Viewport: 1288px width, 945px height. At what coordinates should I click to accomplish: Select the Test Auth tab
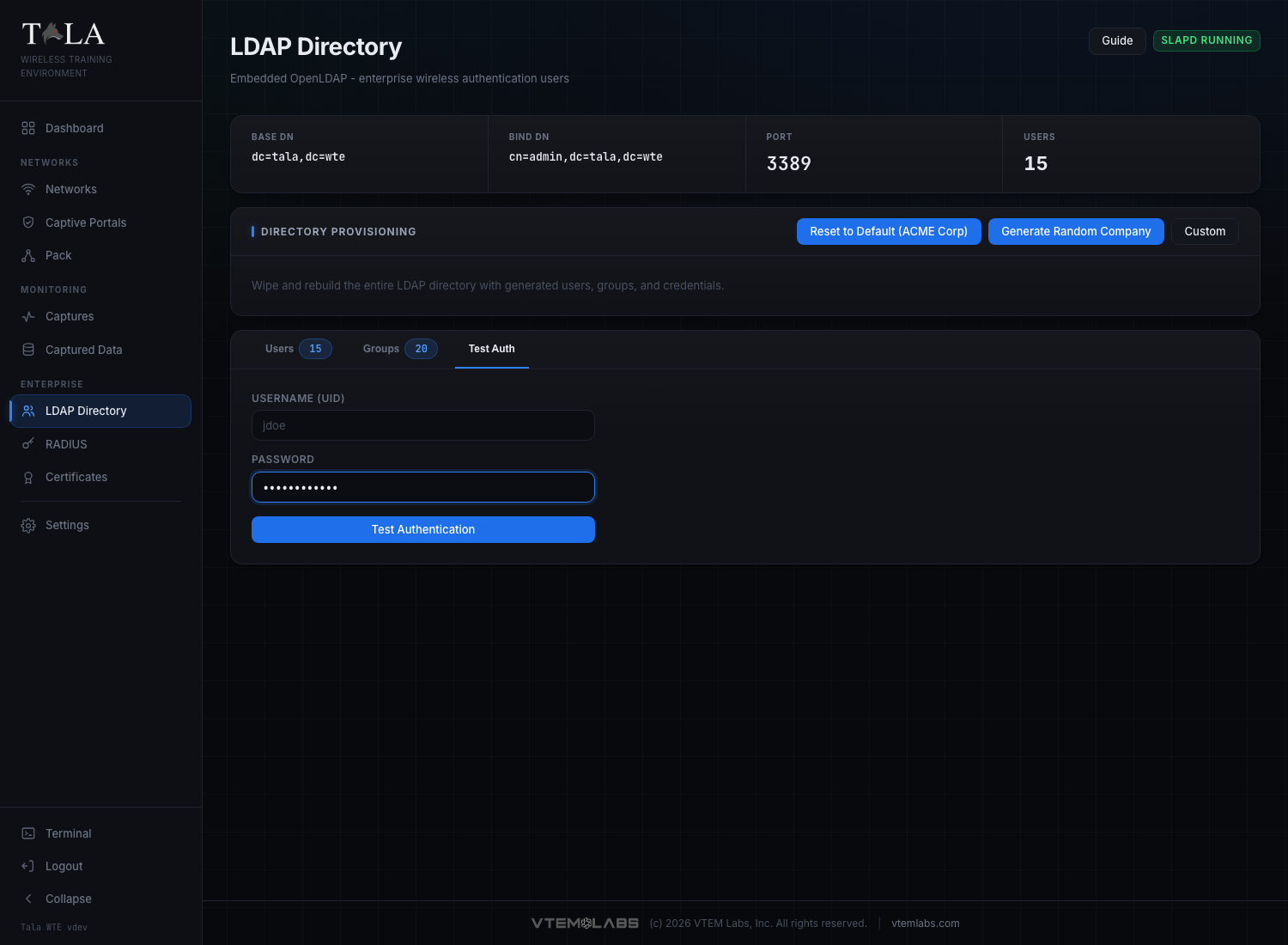pyautogui.click(x=492, y=349)
